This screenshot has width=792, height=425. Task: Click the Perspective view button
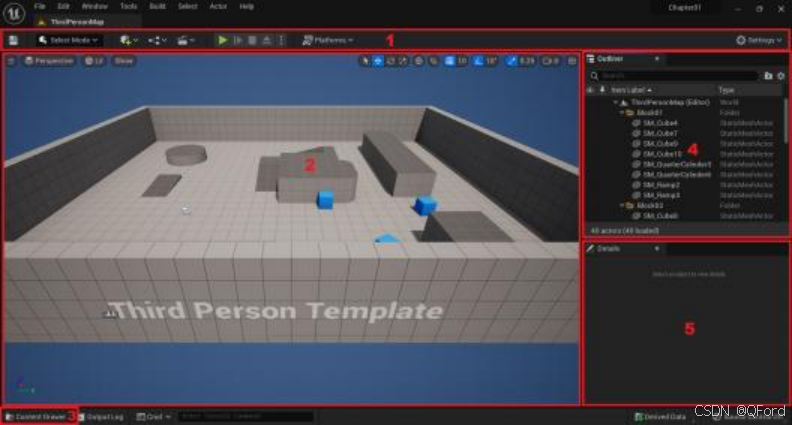(49, 61)
